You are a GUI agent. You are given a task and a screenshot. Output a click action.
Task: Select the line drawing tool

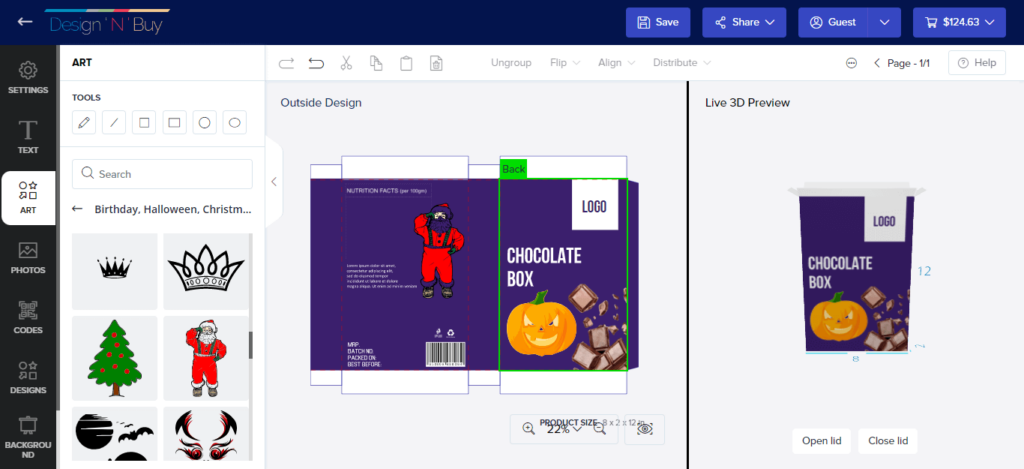click(114, 122)
